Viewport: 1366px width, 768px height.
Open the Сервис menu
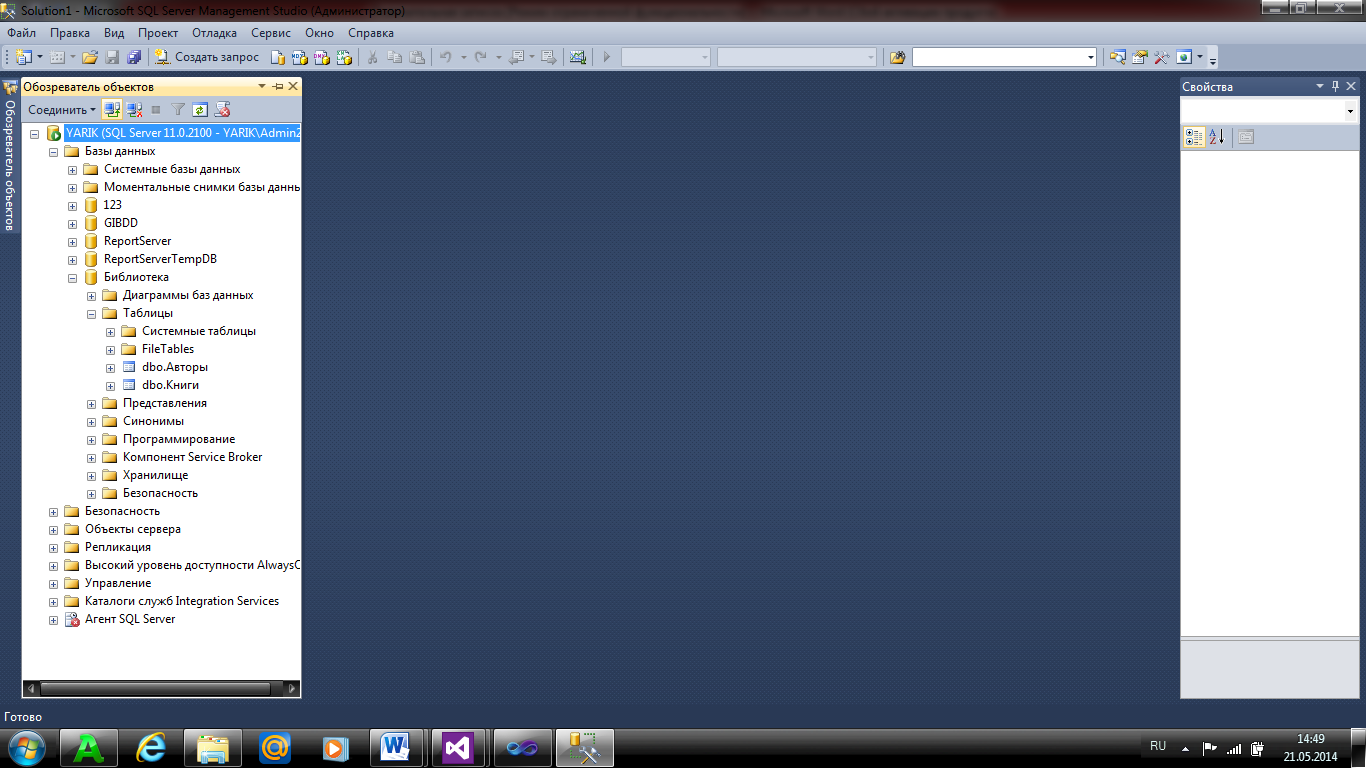click(x=271, y=33)
